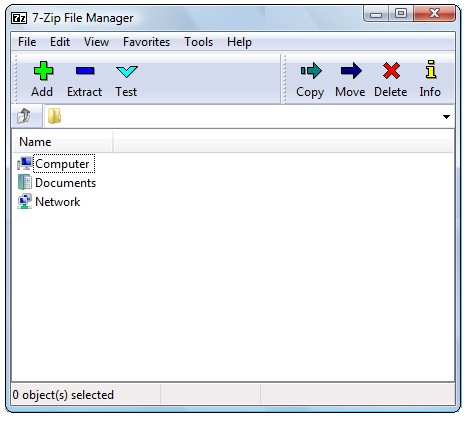Select the Network entry label
This screenshot has height=422, width=470.
pyautogui.click(x=58, y=202)
